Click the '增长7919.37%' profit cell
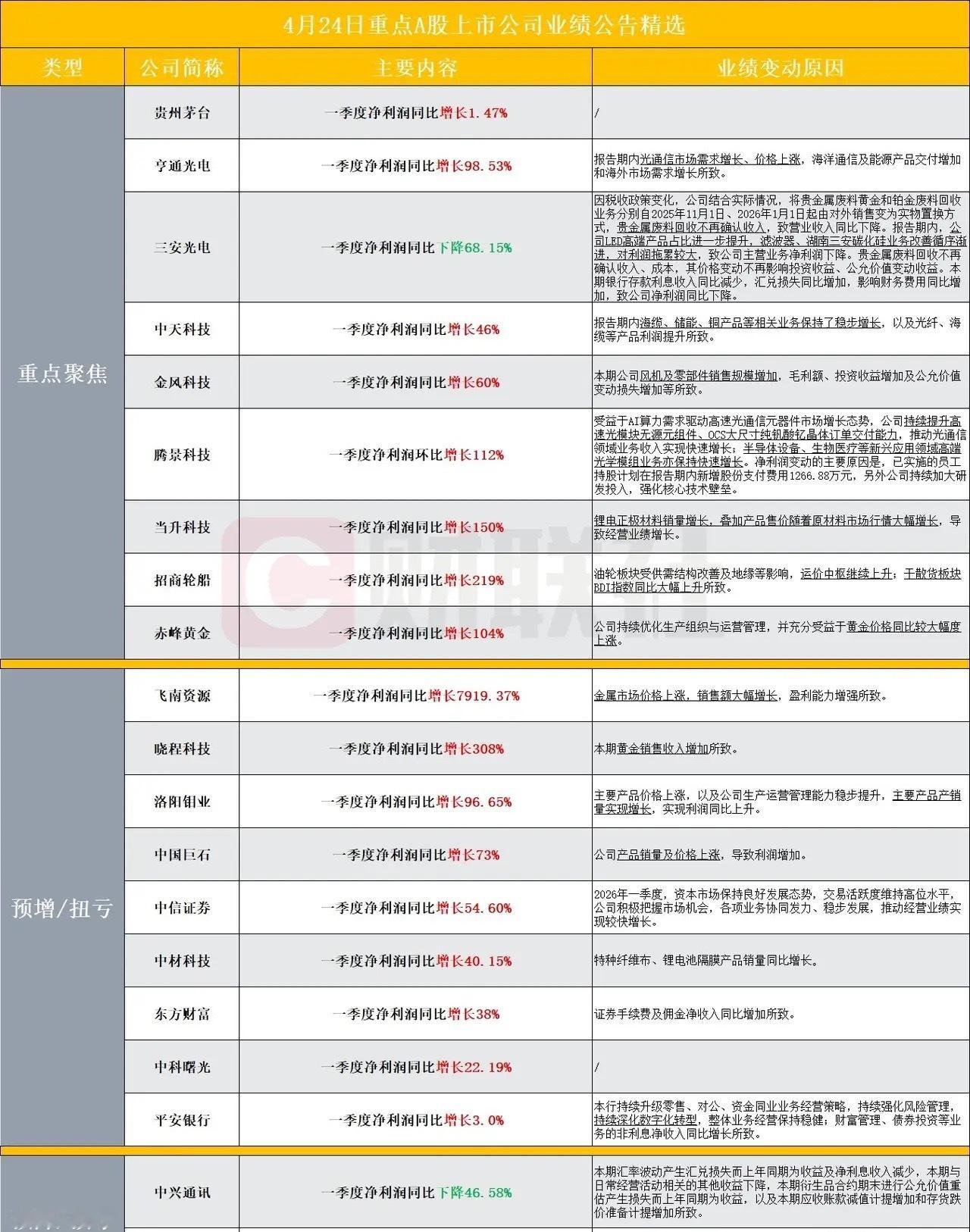Screen dimensions: 970x1232 (x=415, y=696)
